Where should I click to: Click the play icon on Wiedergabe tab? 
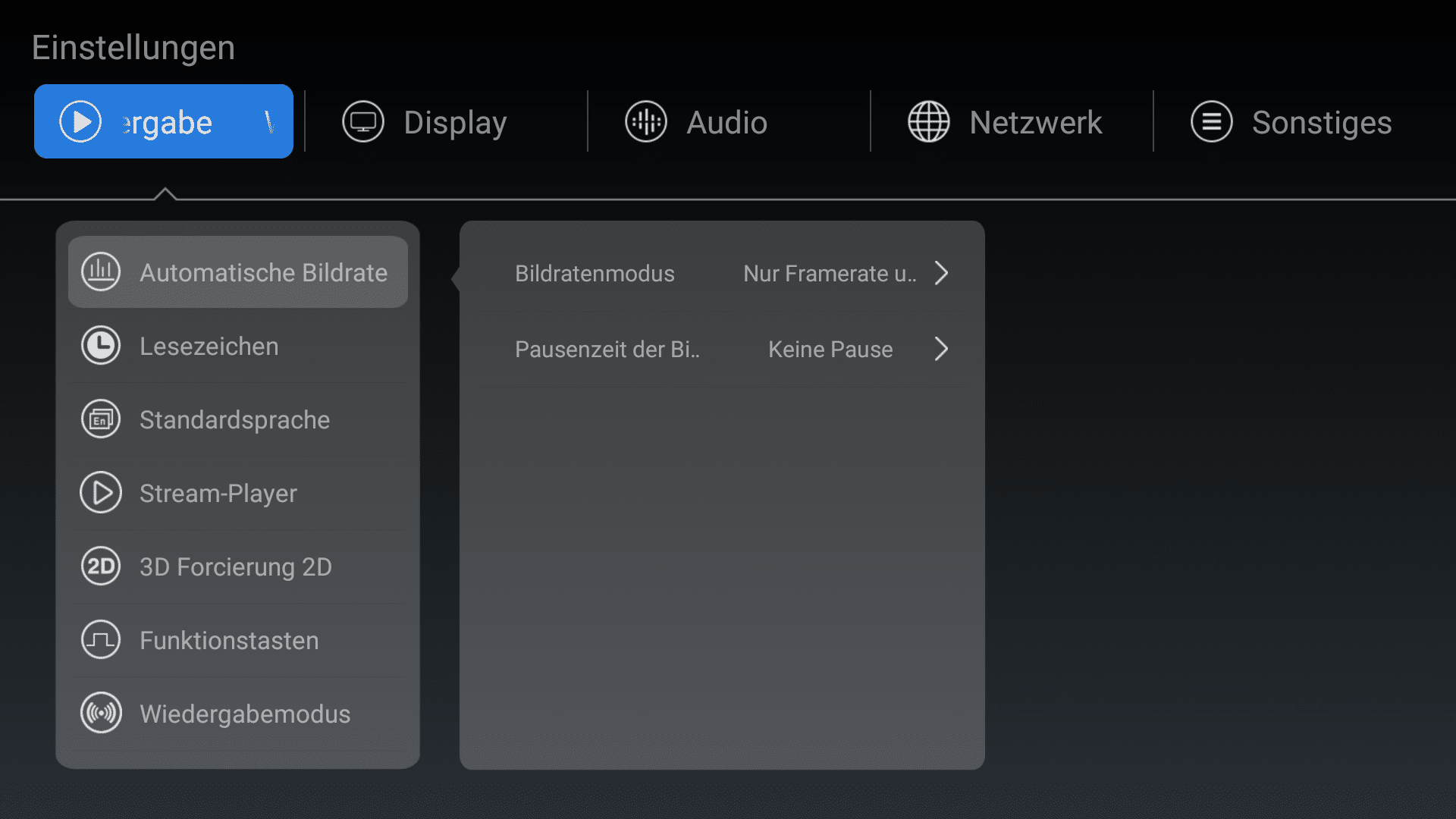point(80,121)
